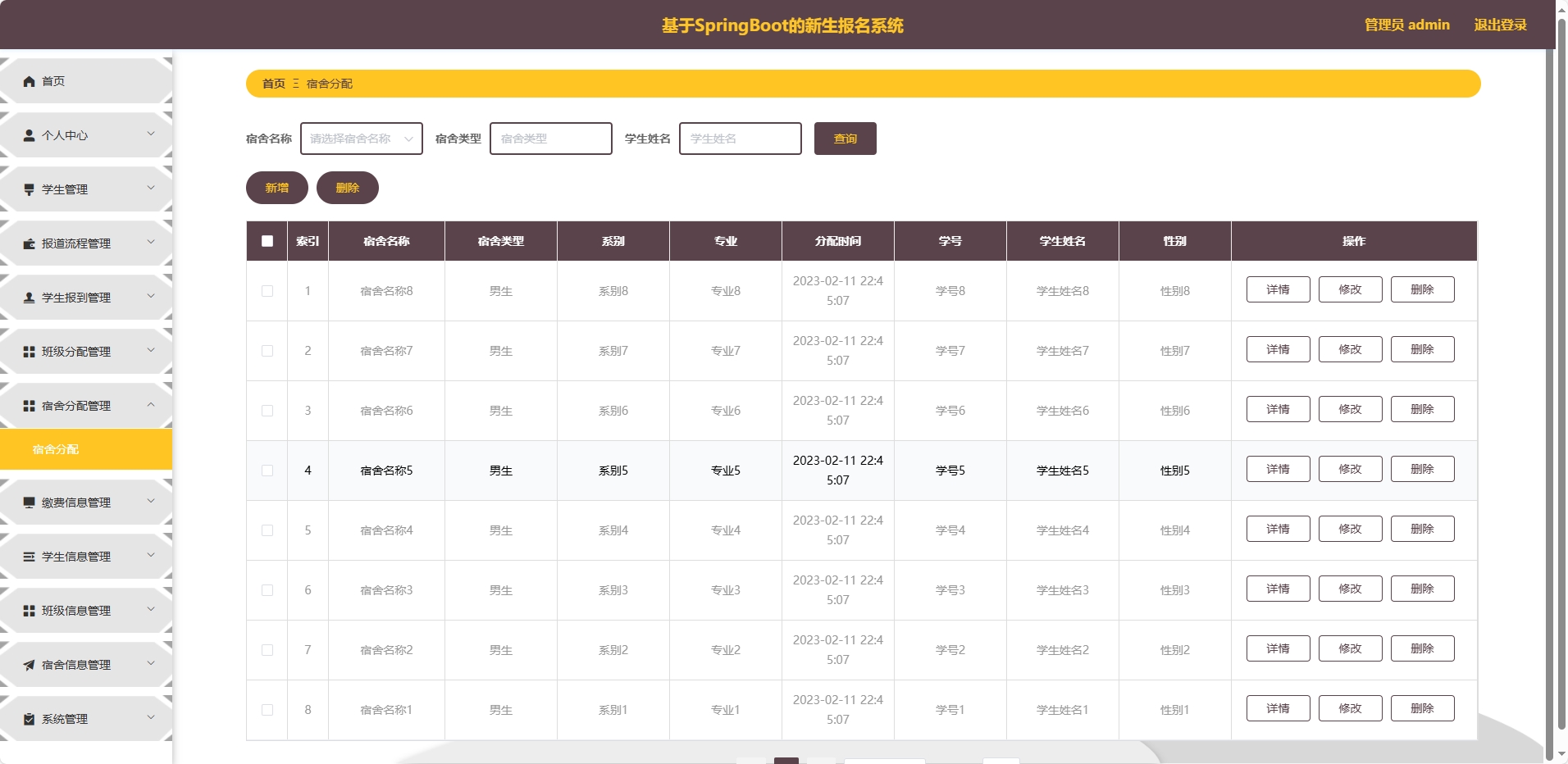Click 修改 for 宿舍名称1
Viewport: 1568px width, 764px height.
click(1350, 708)
